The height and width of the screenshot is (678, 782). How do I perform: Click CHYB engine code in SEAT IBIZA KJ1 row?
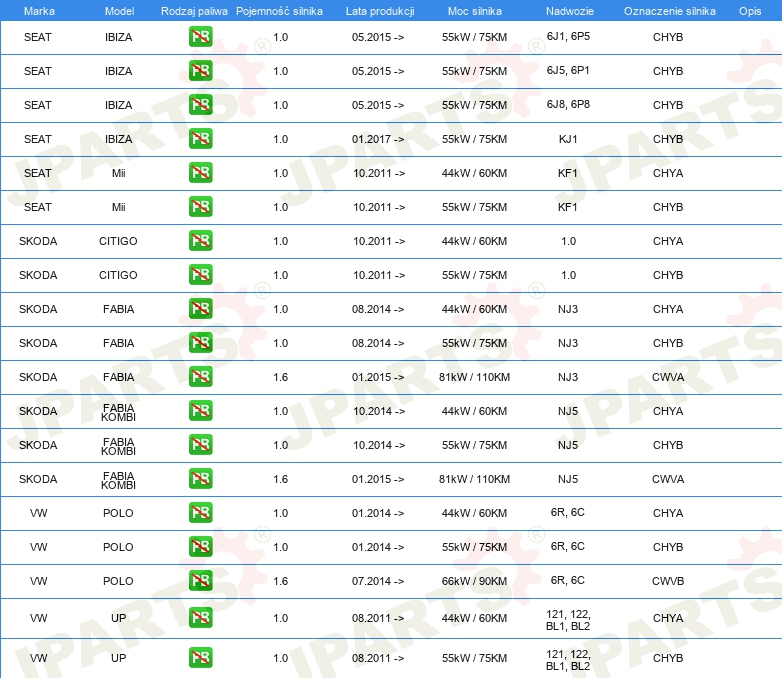[x=668, y=139]
